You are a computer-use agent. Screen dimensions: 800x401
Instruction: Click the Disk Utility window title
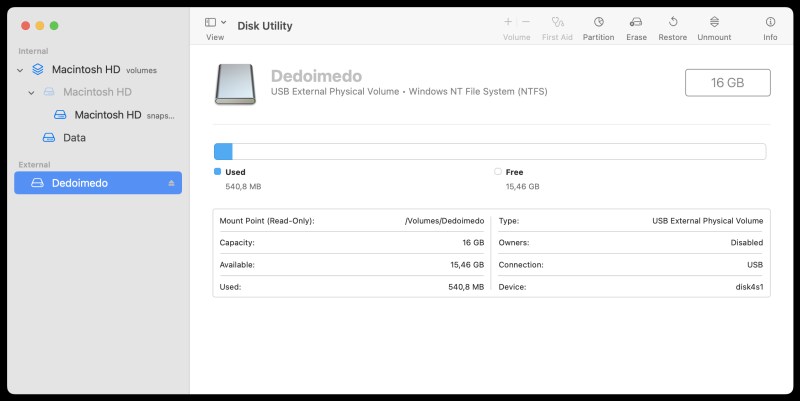[265, 26]
